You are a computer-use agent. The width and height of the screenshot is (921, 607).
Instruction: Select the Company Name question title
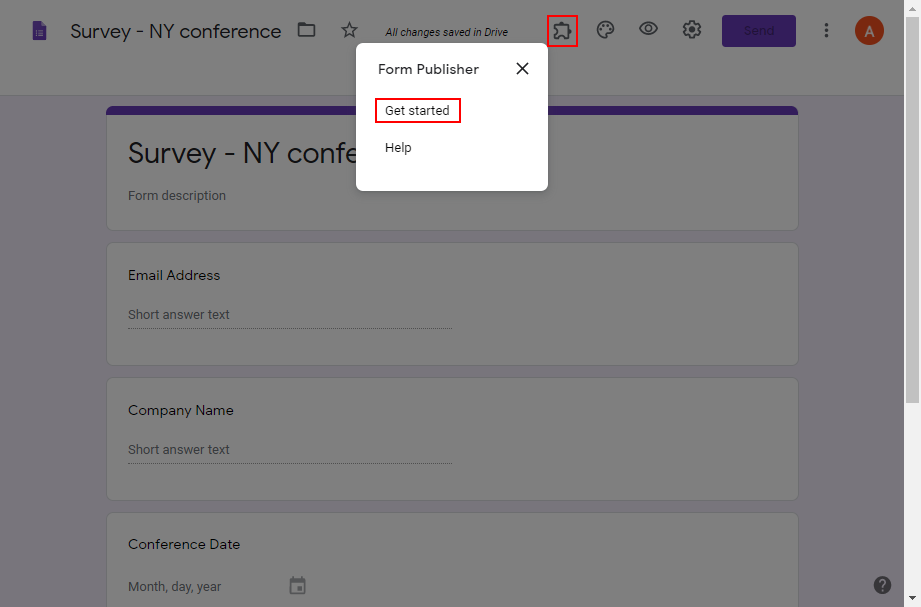(x=180, y=410)
